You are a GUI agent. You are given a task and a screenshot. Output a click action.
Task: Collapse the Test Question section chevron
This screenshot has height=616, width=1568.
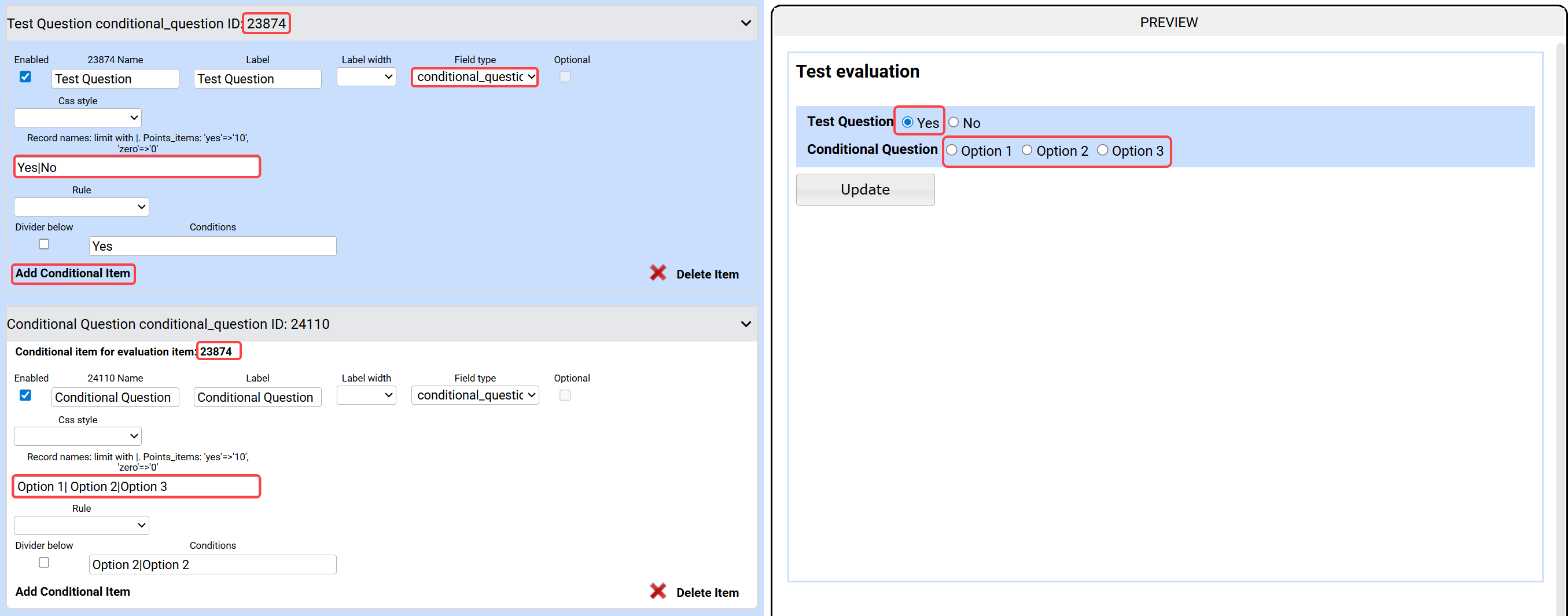[x=745, y=23]
